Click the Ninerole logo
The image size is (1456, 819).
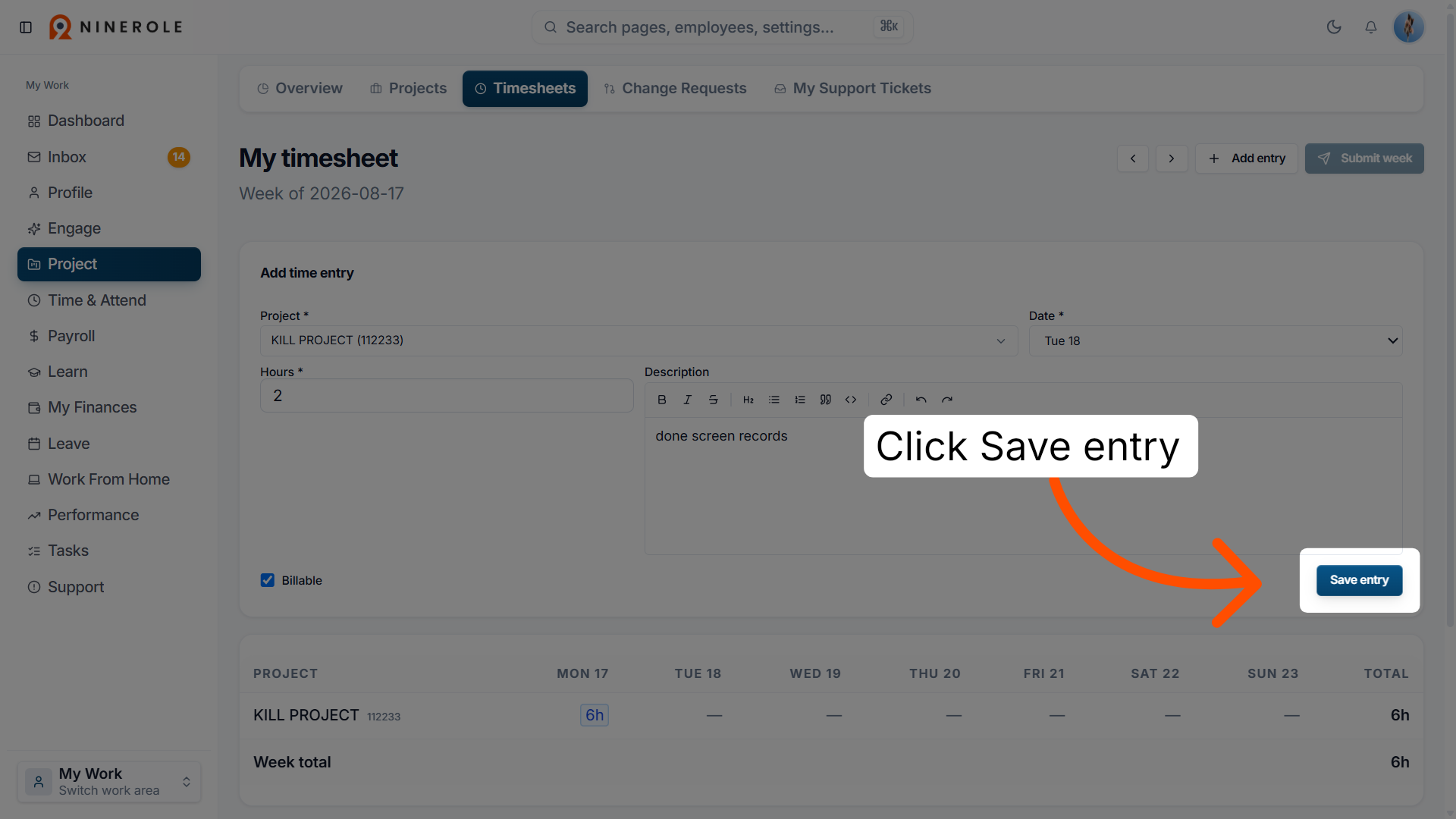point(116,27)
